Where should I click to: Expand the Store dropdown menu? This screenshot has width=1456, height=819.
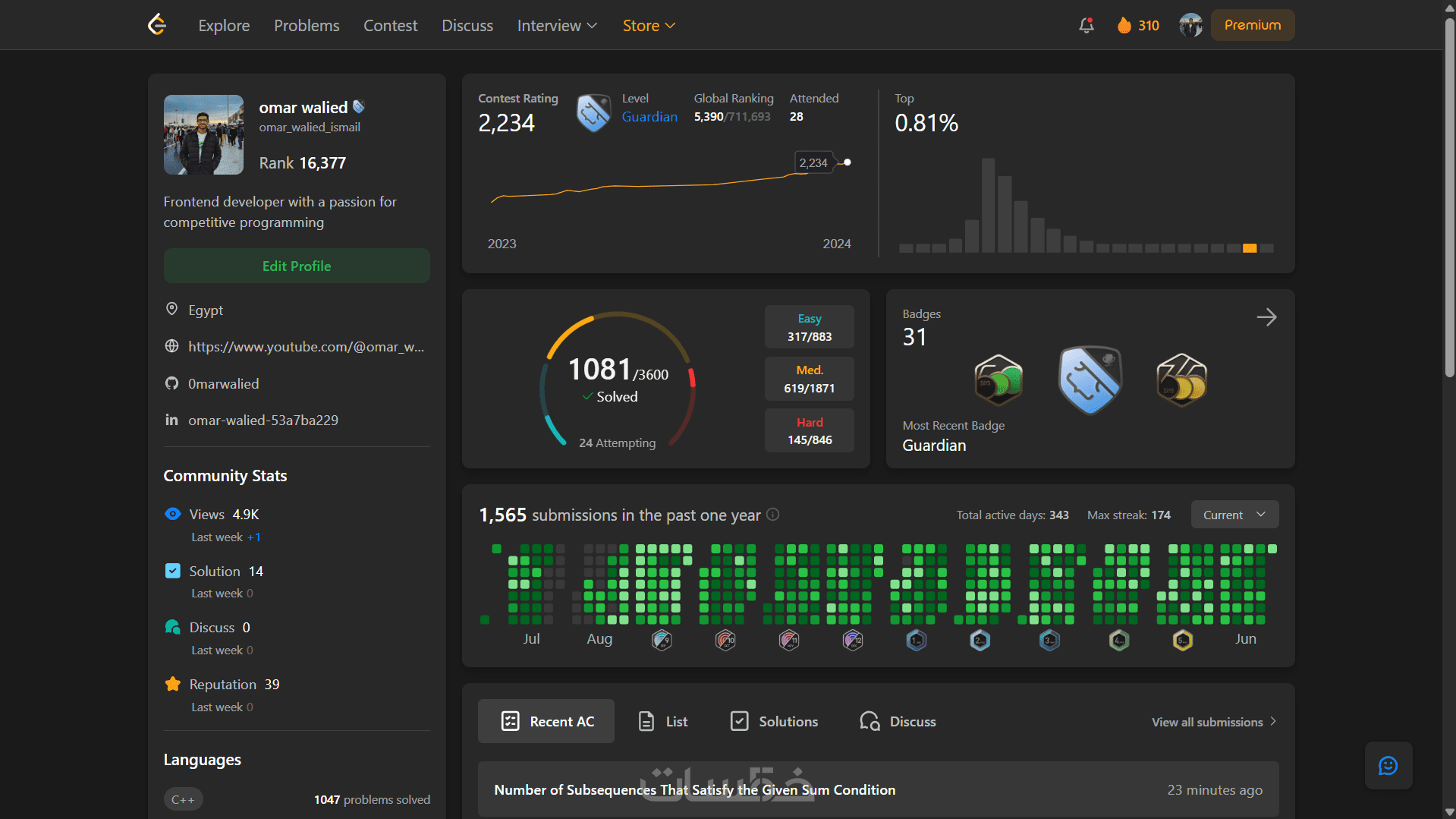click(x=649, y=25)
